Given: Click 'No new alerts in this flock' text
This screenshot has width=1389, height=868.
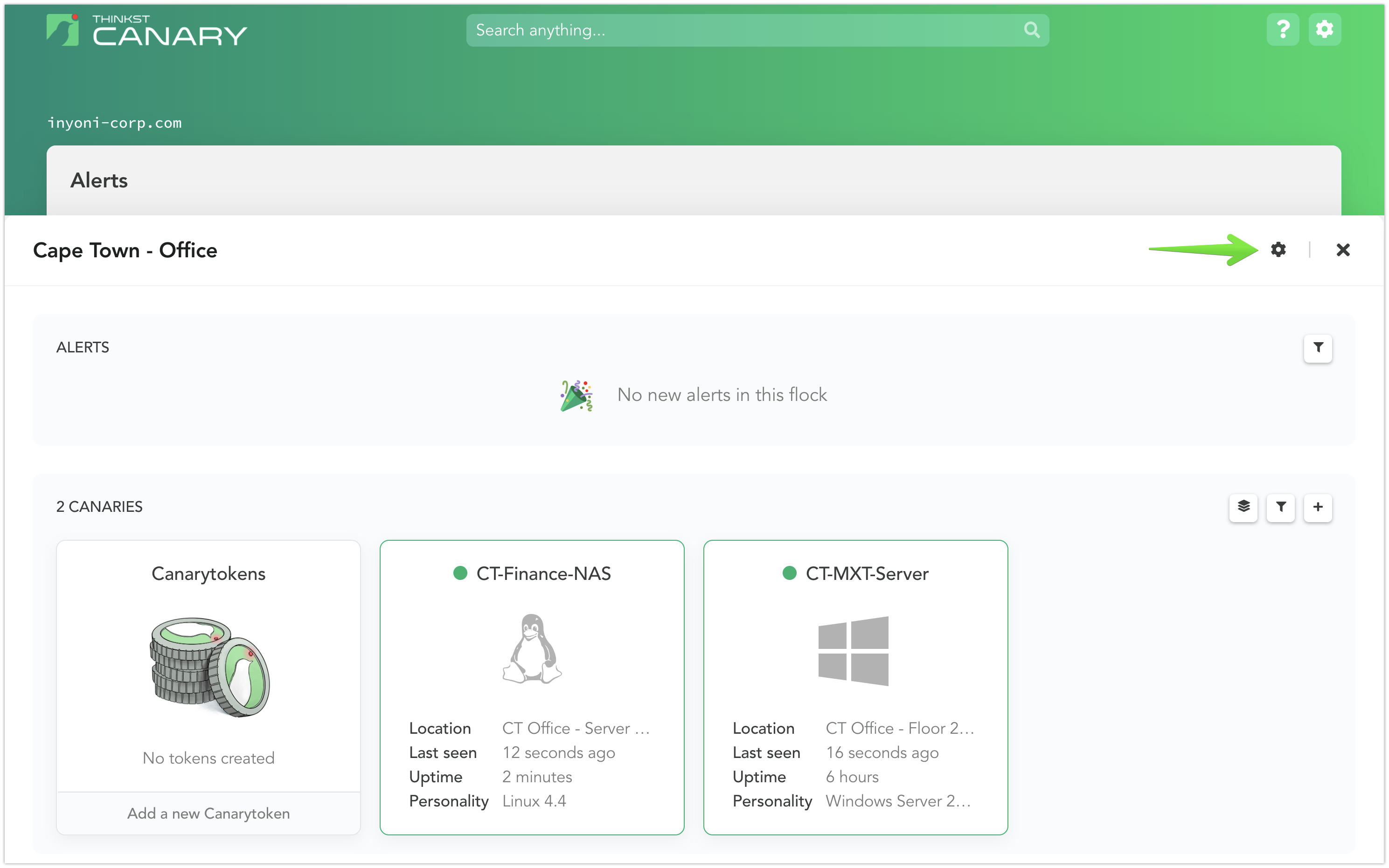Looking at the screenshot, I should pyautogui.click(x=722, y=395).
